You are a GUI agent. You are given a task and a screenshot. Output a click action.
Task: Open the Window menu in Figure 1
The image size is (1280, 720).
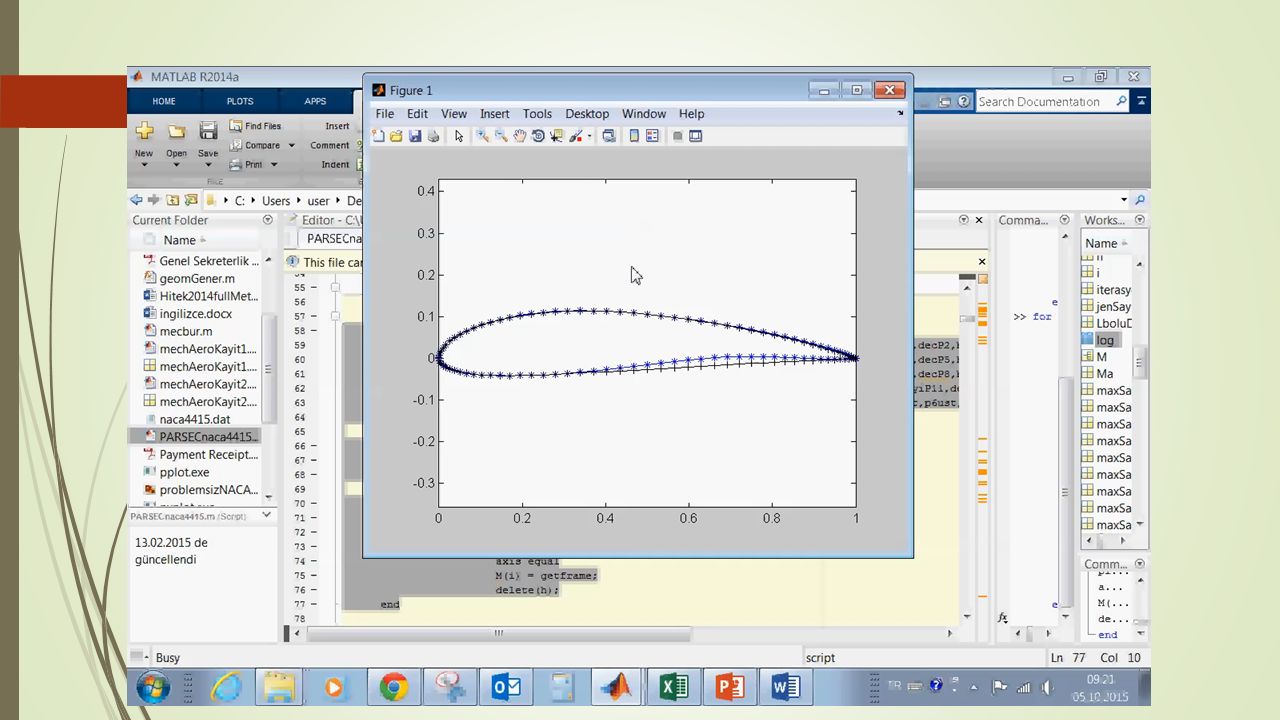[x=644, y=114]
